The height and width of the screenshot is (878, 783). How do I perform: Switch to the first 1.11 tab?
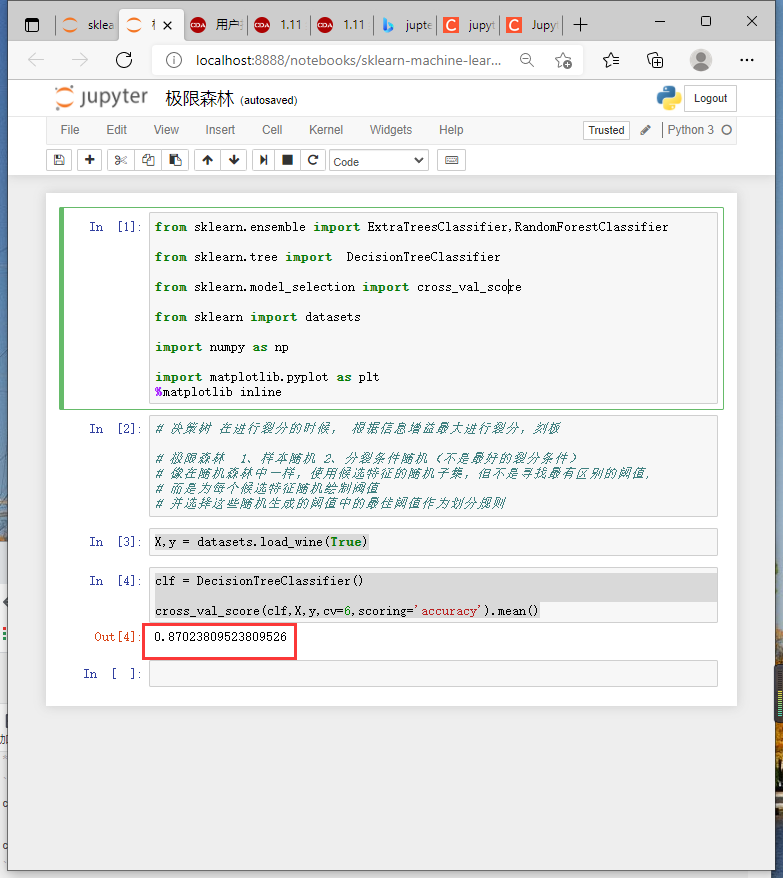279,25
